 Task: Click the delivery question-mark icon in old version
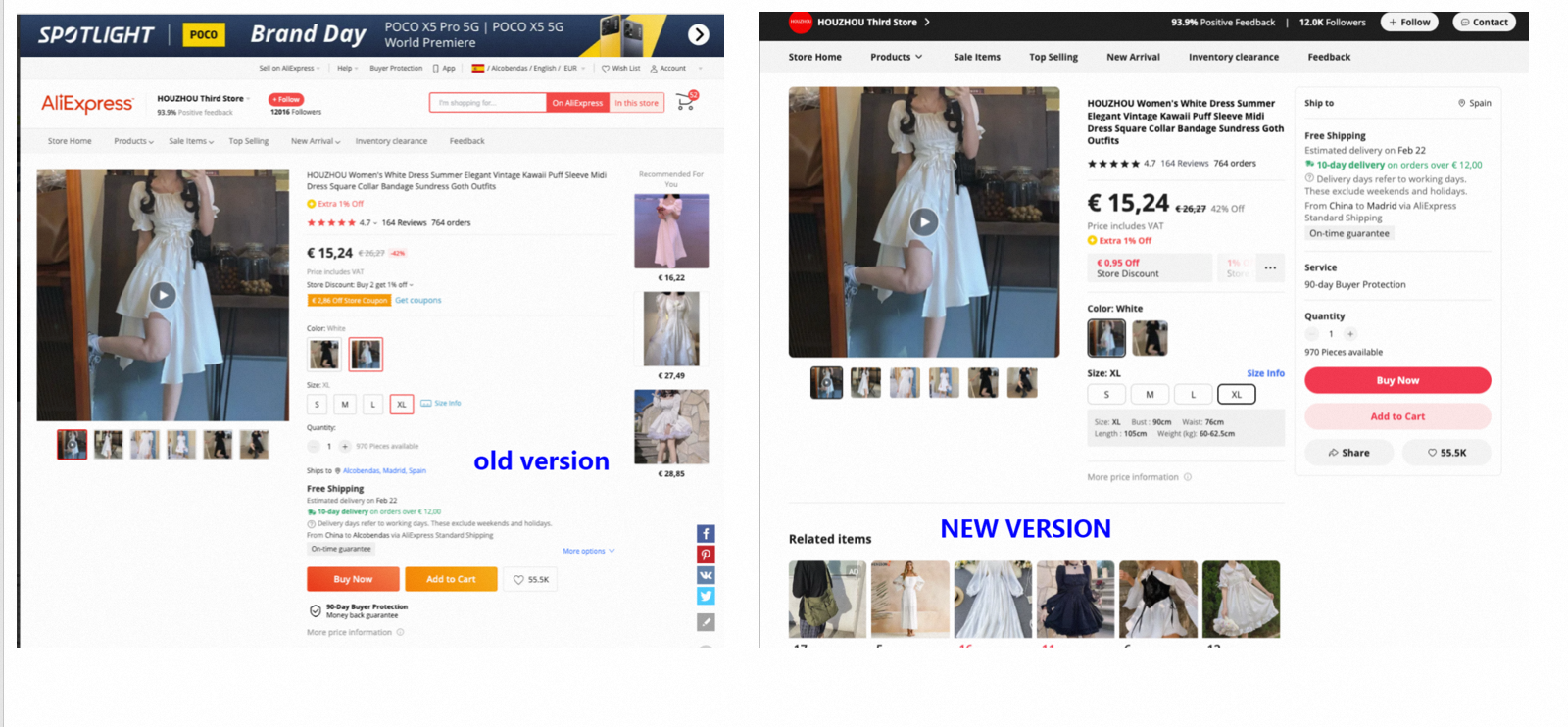[x=311, y=523]
